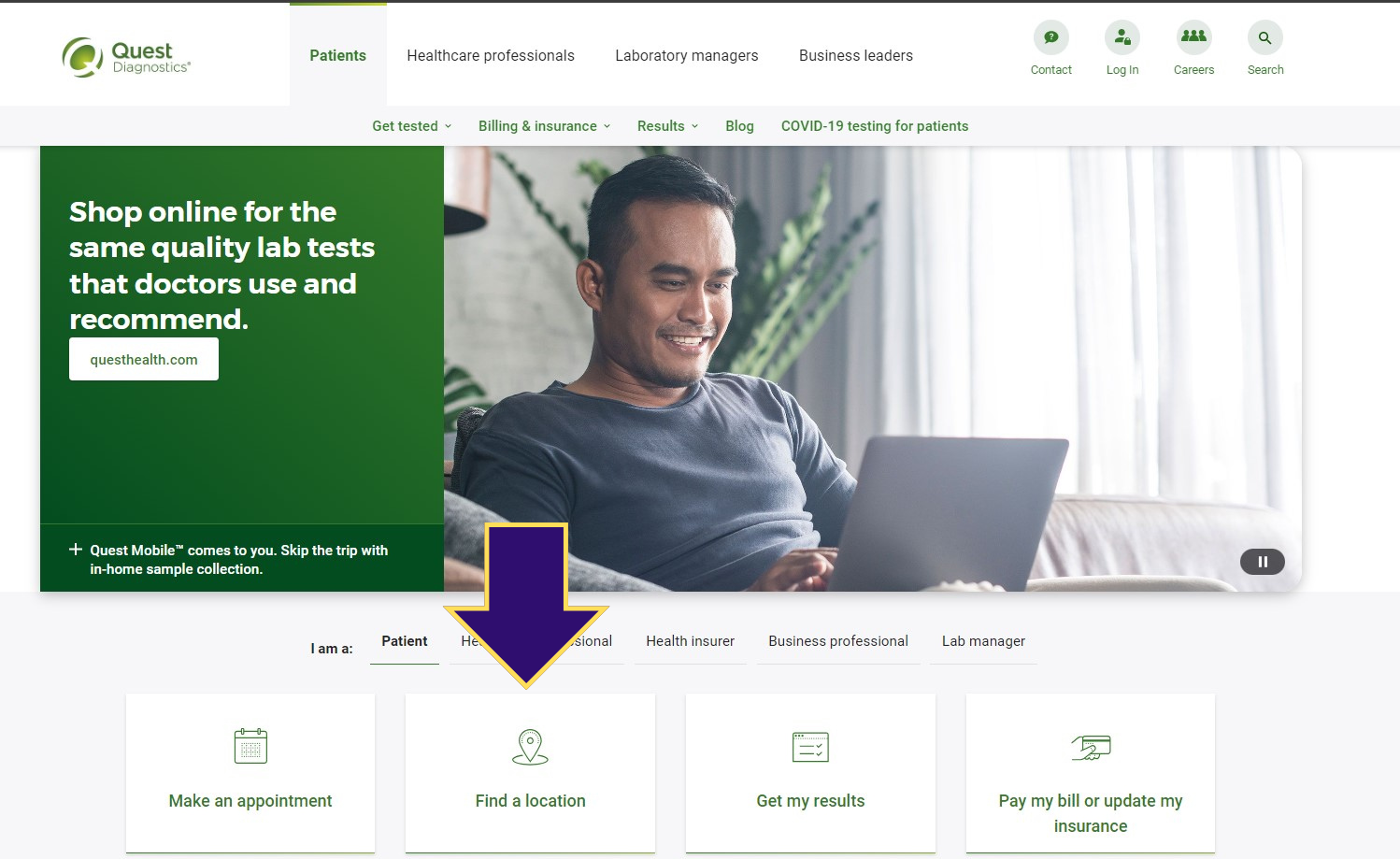Select the Lab manager audience tab
Screen dimensions: 1400x859
pos(983,641)
